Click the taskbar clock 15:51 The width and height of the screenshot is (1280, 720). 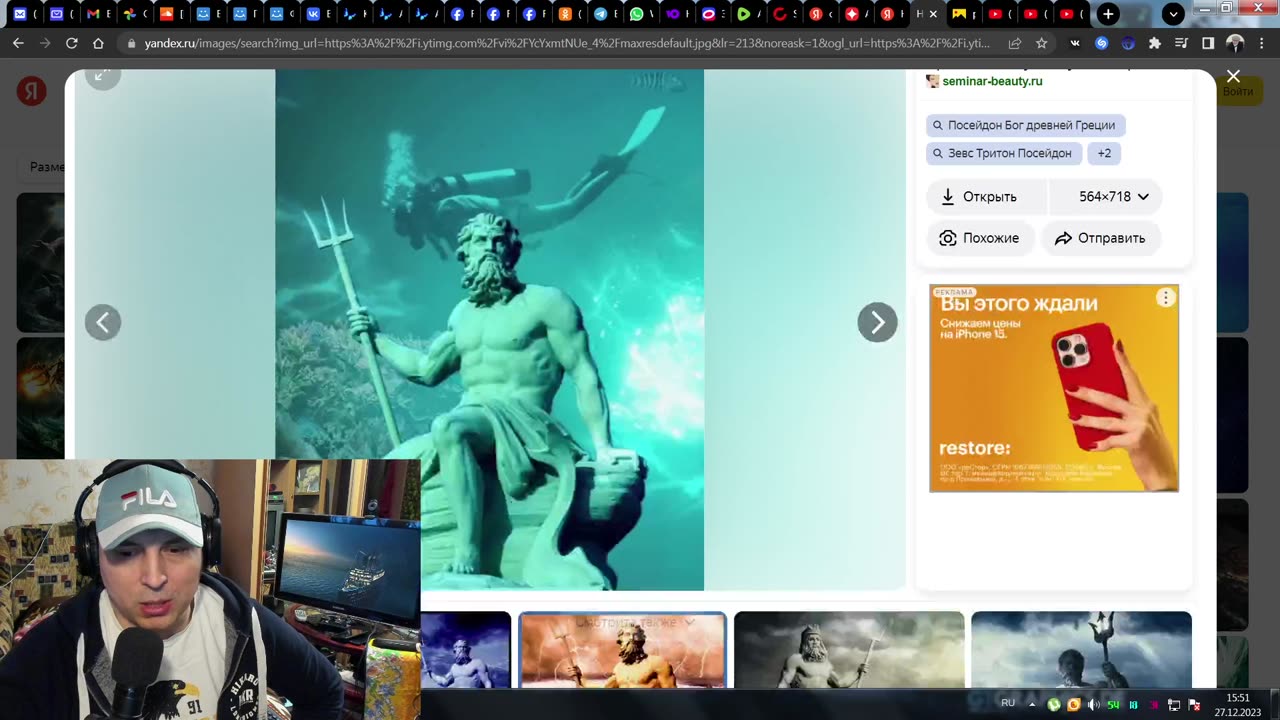pos(1238,698)
